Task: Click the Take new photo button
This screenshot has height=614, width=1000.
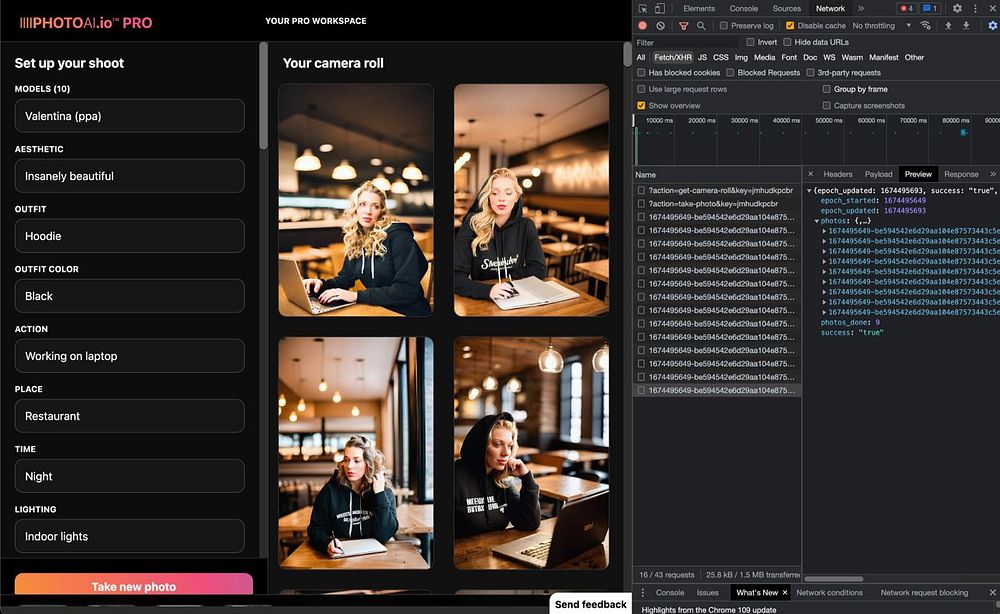Action: [134, 585]
